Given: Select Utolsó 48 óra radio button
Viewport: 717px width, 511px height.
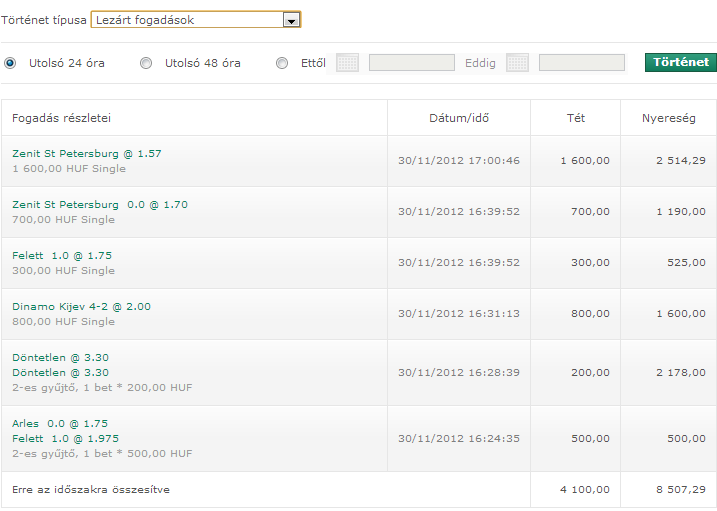Looking at the screenshot, I should tap(146, 63).
